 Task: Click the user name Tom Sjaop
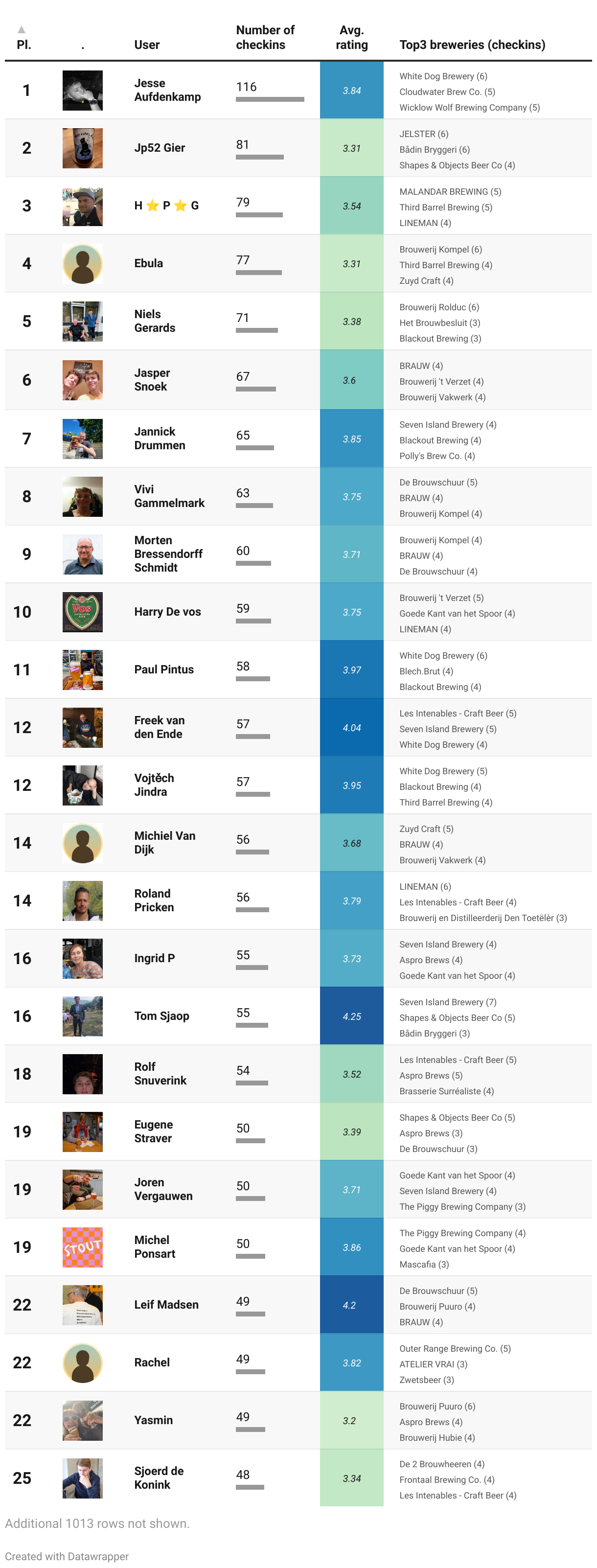[x=161, y=1016]
